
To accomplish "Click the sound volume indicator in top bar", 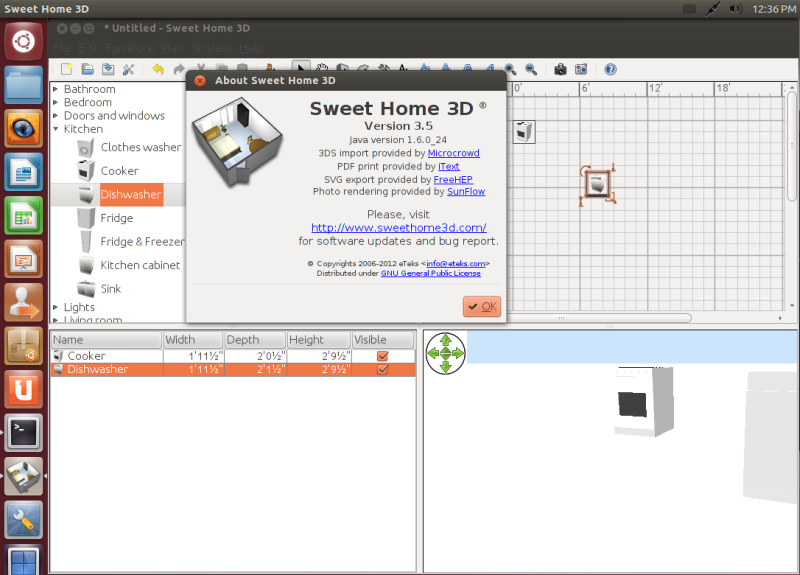I will click(x=735, y=9).
